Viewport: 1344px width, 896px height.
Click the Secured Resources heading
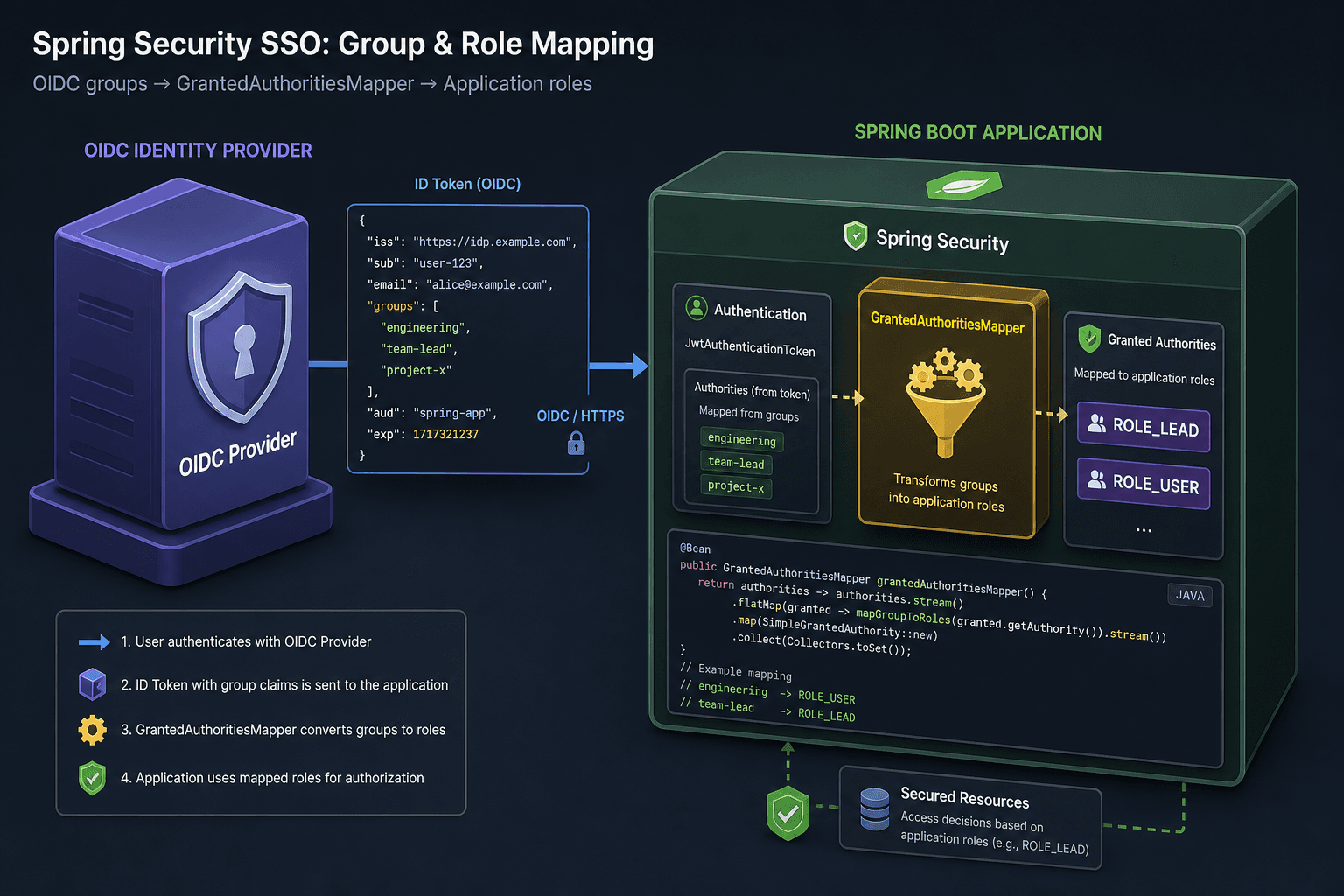pyautogui.click(x=965, y=797)
